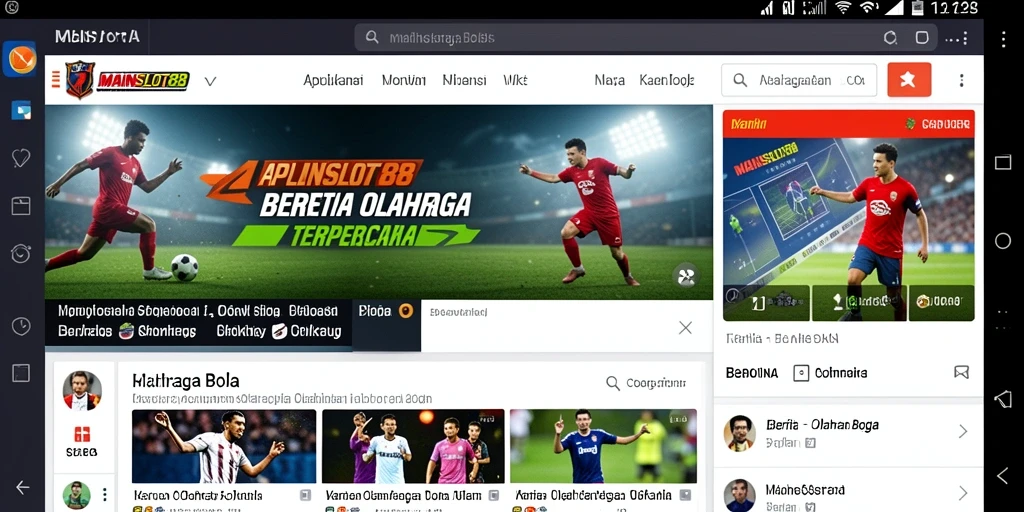Open the Wkt menu item
This screenshot has height=512, width=1024.
click(515, 80)
